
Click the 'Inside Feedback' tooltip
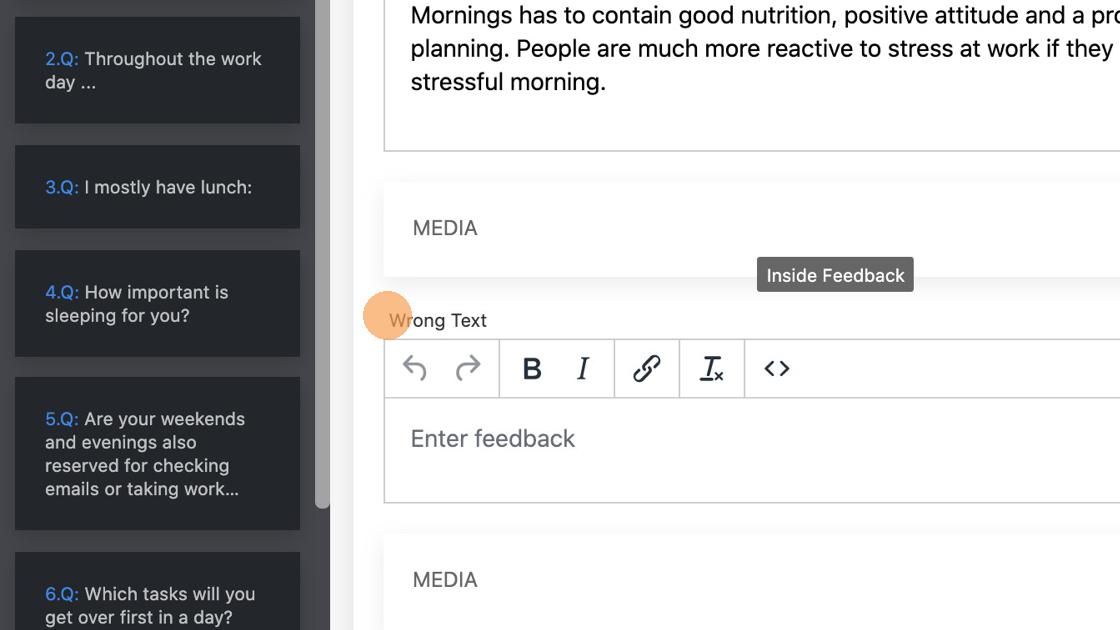click(x=835, y=276)
